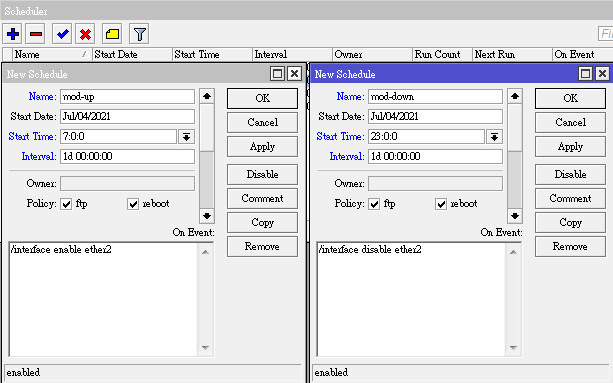
Task: Toggle ftp policy in mod-down schedule
Action: tap(374, 204)
